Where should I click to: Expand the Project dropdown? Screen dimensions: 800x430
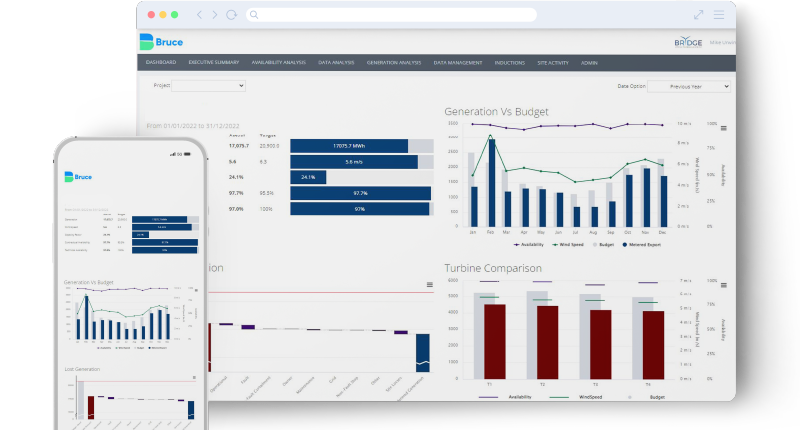click(x=209, y=86)
